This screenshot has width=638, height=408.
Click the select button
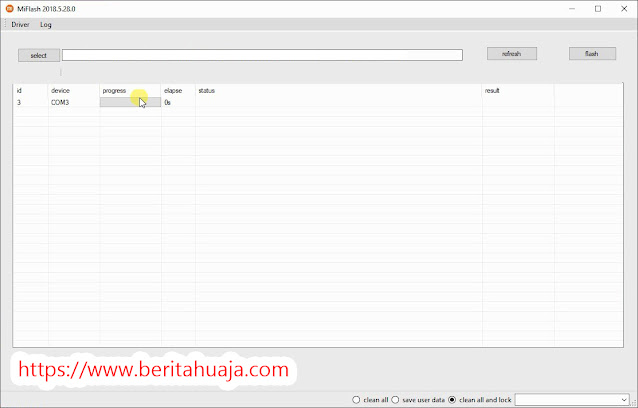(x=38, y=55)
